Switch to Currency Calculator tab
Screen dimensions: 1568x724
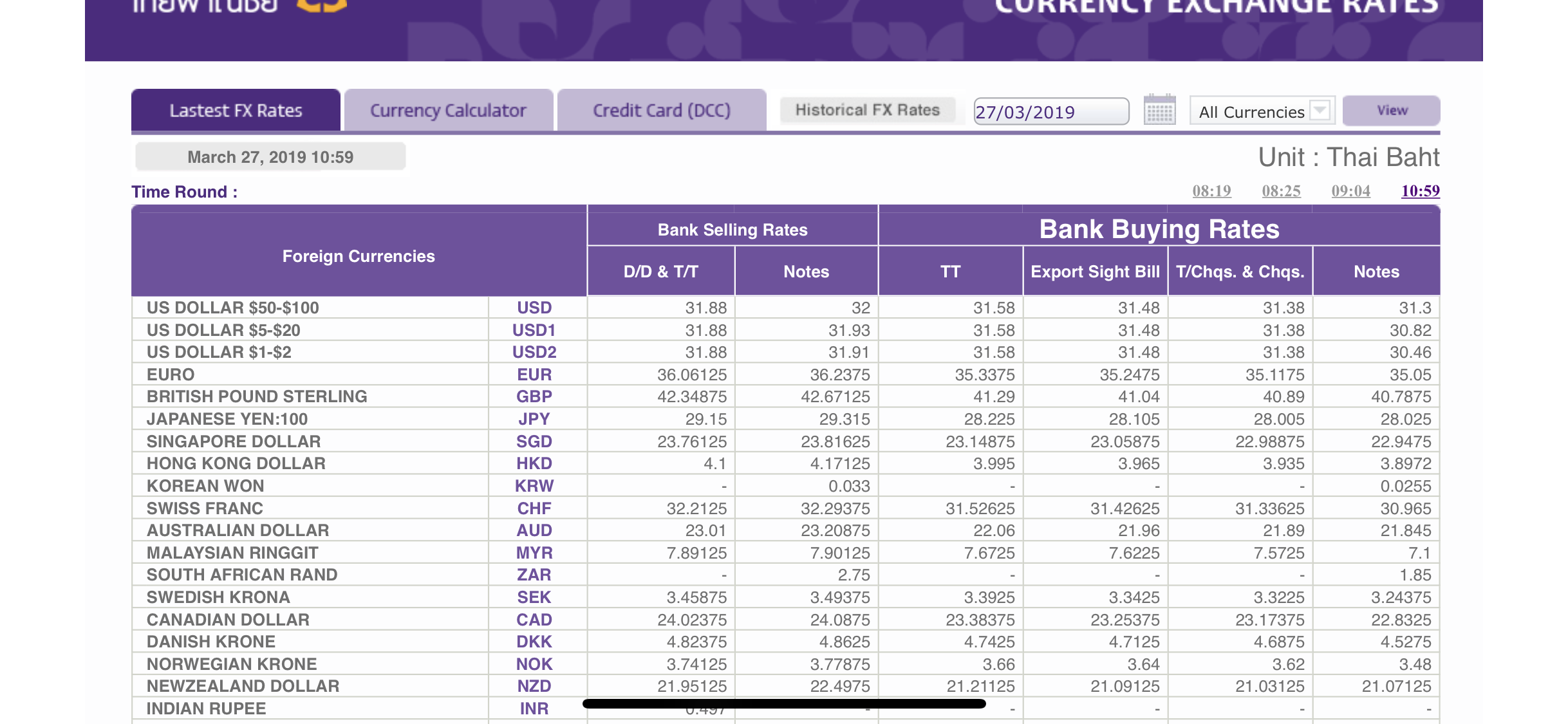[448, 111]
